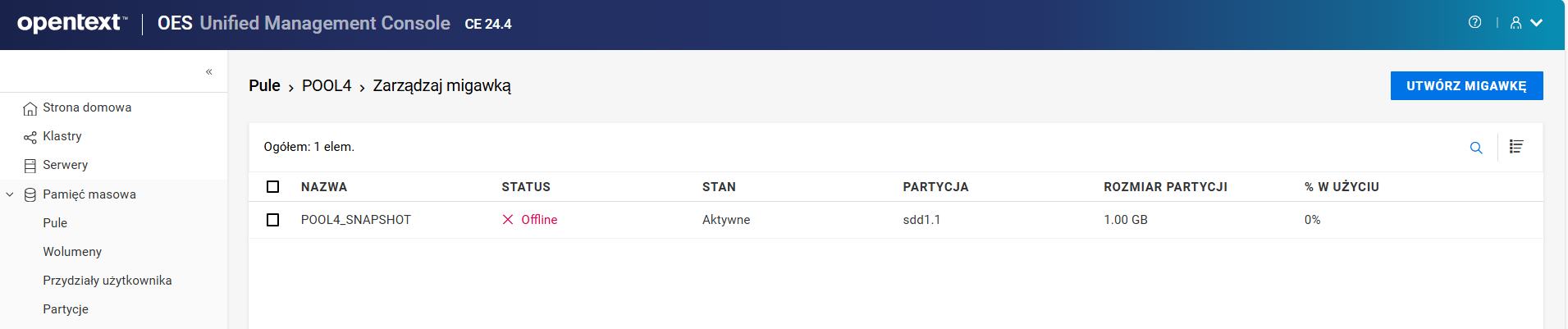Open the help question mark icon
Image resolution: width=1568 pixels, height=329 pixels.
(x=1474, y=23)
